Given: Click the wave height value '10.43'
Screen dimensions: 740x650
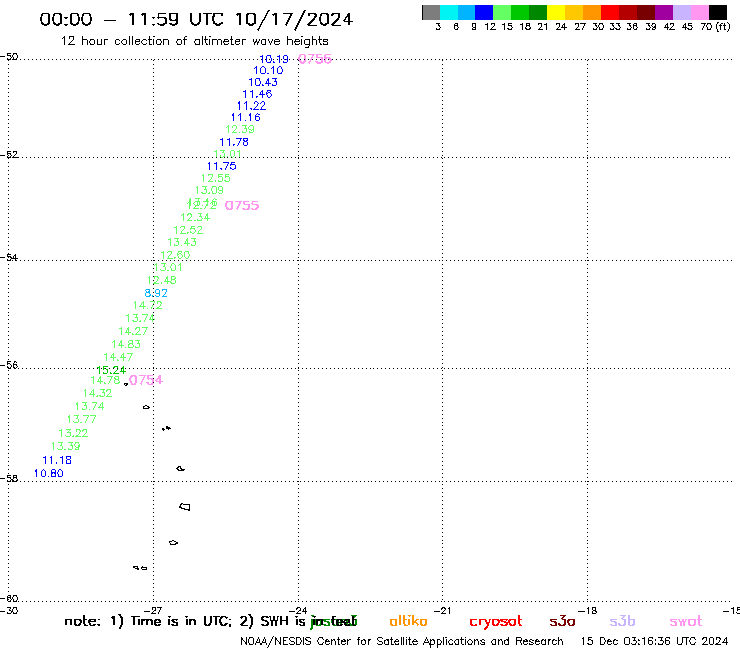Looking at the screenshot, I should (263, 82).
